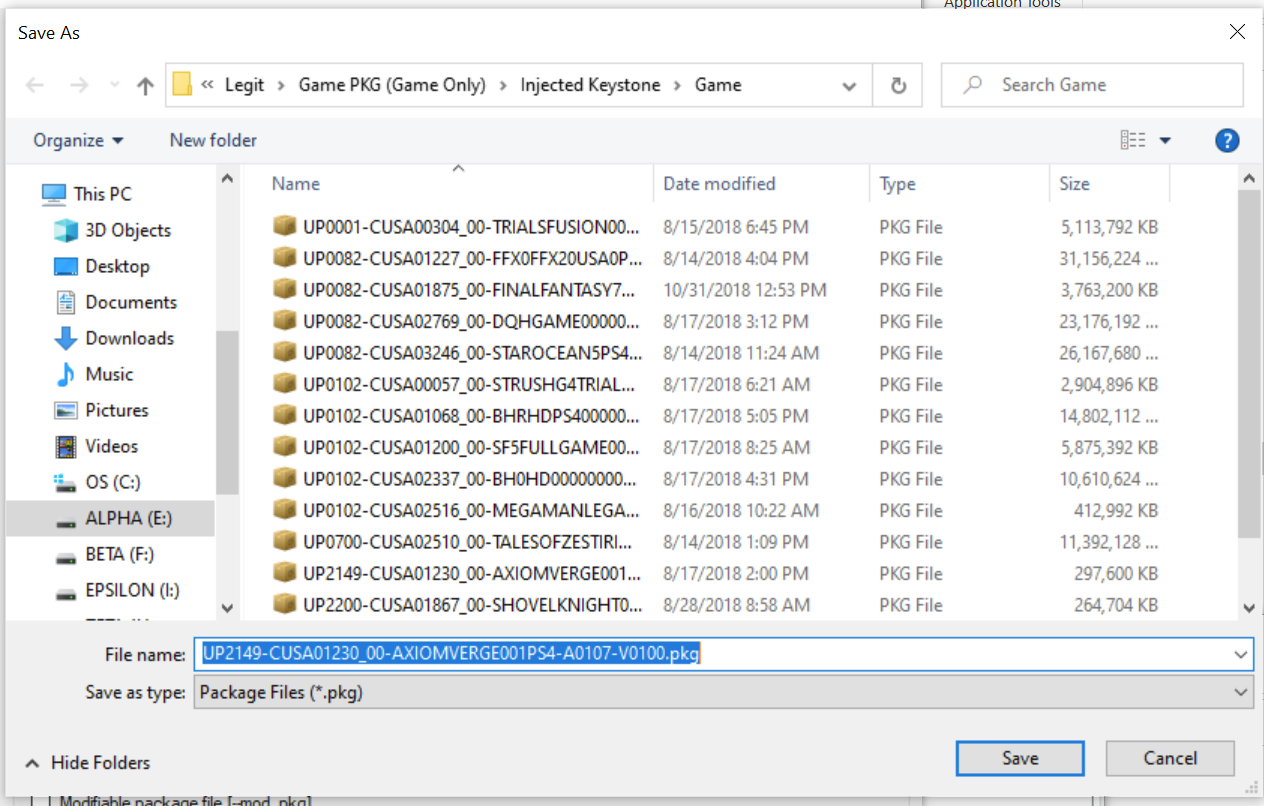Open recent locations dropdown chevron
This screenshot has width=1264, height=806.
[114, 86]
